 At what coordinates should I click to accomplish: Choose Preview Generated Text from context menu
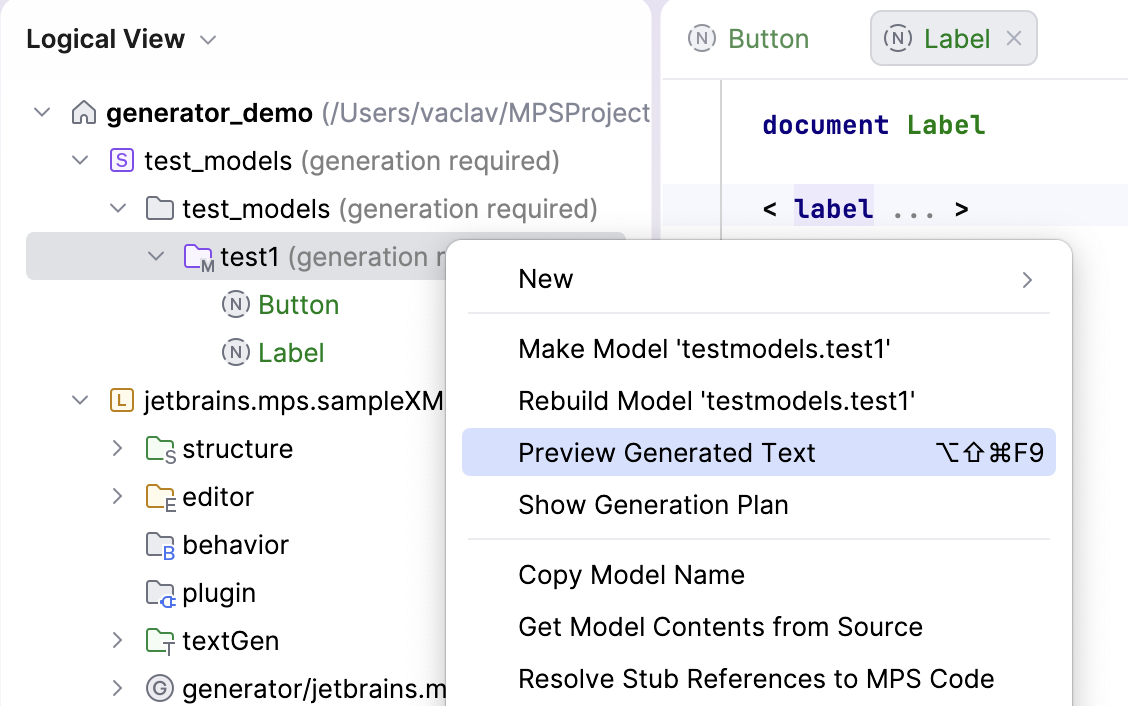[667, 453]
